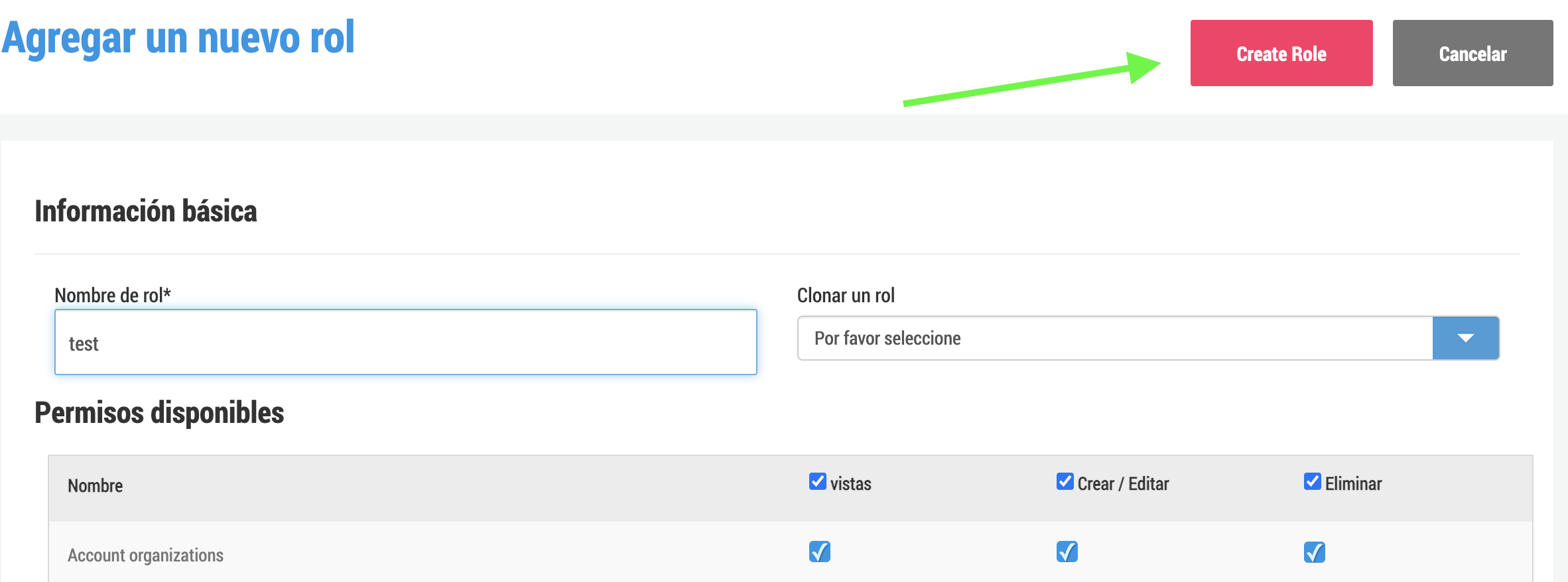Focus the Nombre de rol text field
The image size is (1568, 582).
[x=406, y=342]
